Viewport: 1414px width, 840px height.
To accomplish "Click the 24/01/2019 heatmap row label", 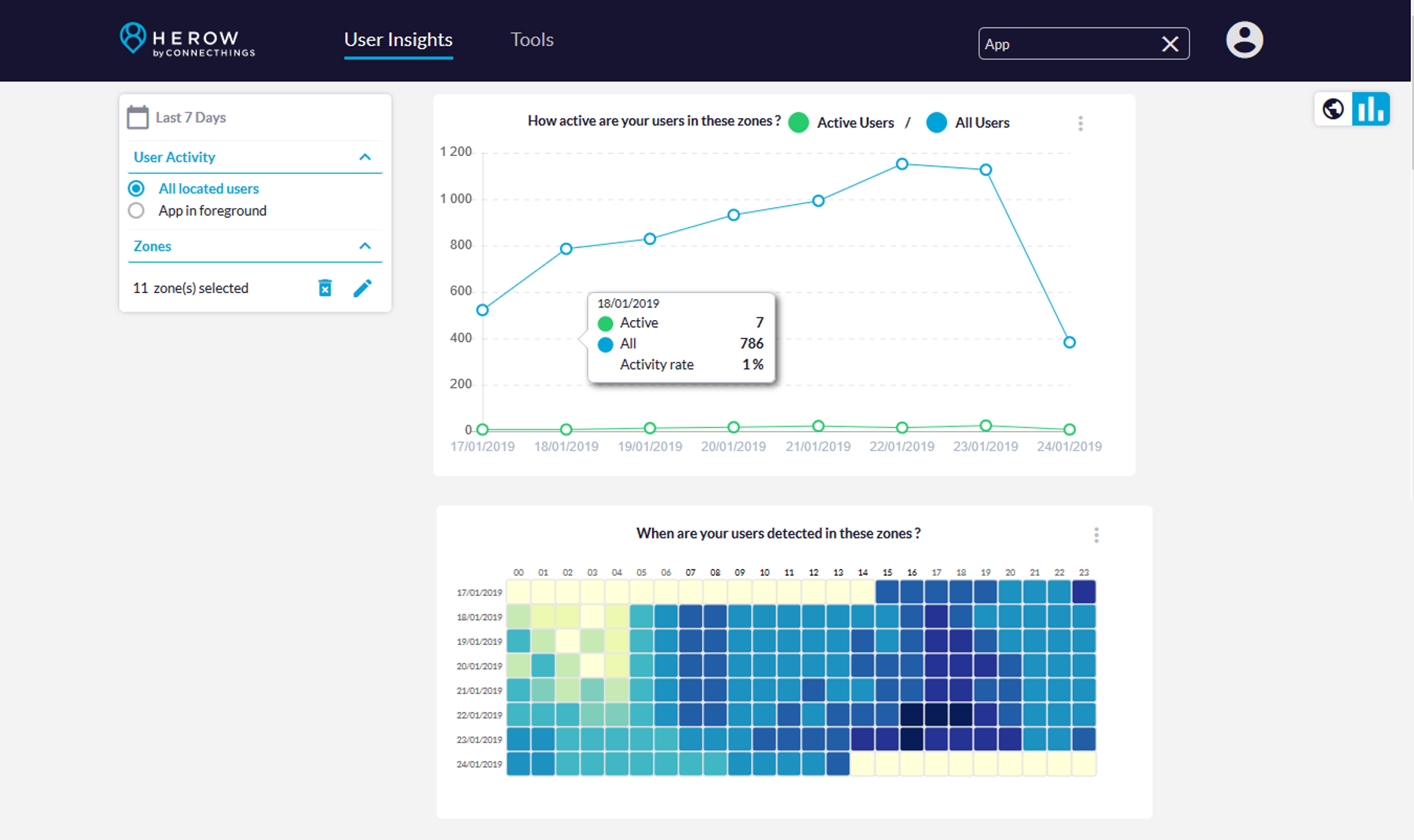I will pos(479,764).
